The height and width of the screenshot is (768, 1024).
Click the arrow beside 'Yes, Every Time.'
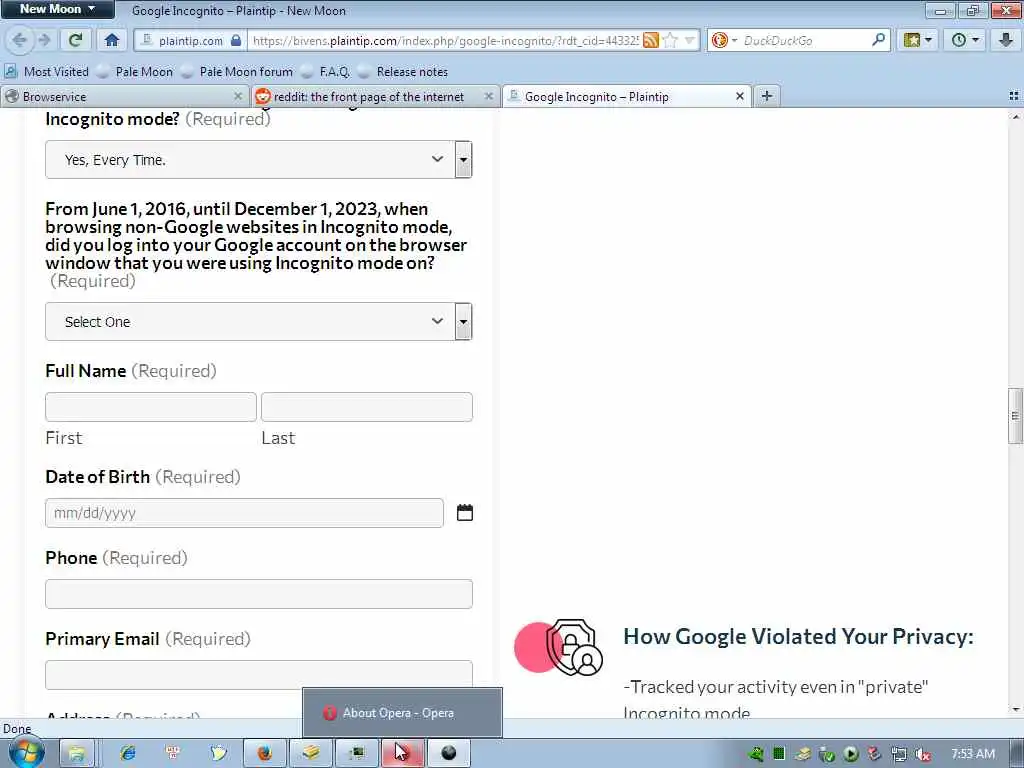point(464,159)
